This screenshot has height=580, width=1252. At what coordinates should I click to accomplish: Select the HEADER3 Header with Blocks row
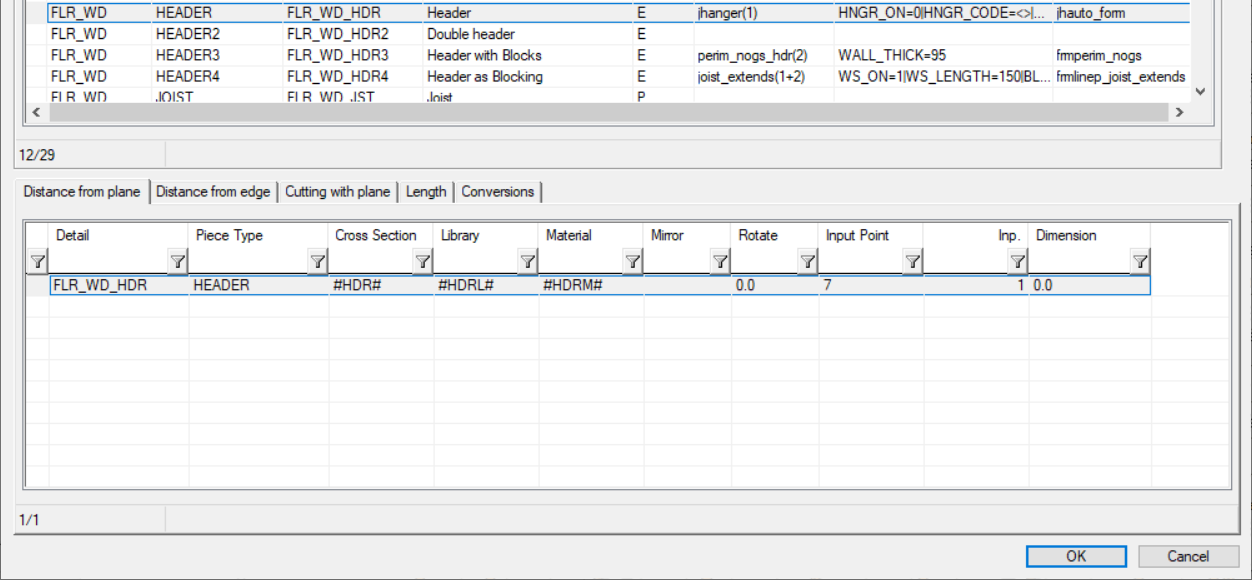coord(484,55)
